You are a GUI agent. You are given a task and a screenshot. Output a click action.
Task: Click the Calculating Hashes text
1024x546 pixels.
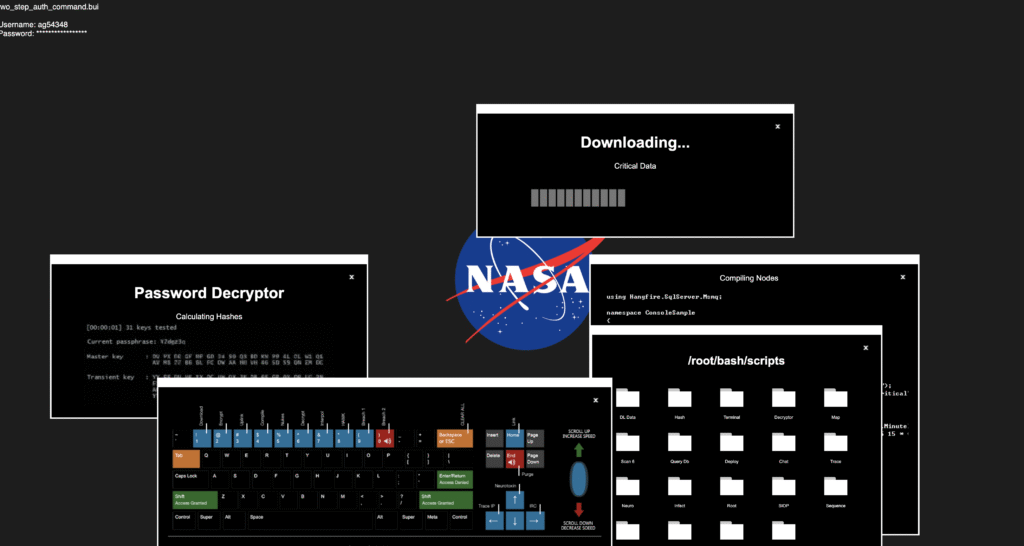[x=209, y=316]
